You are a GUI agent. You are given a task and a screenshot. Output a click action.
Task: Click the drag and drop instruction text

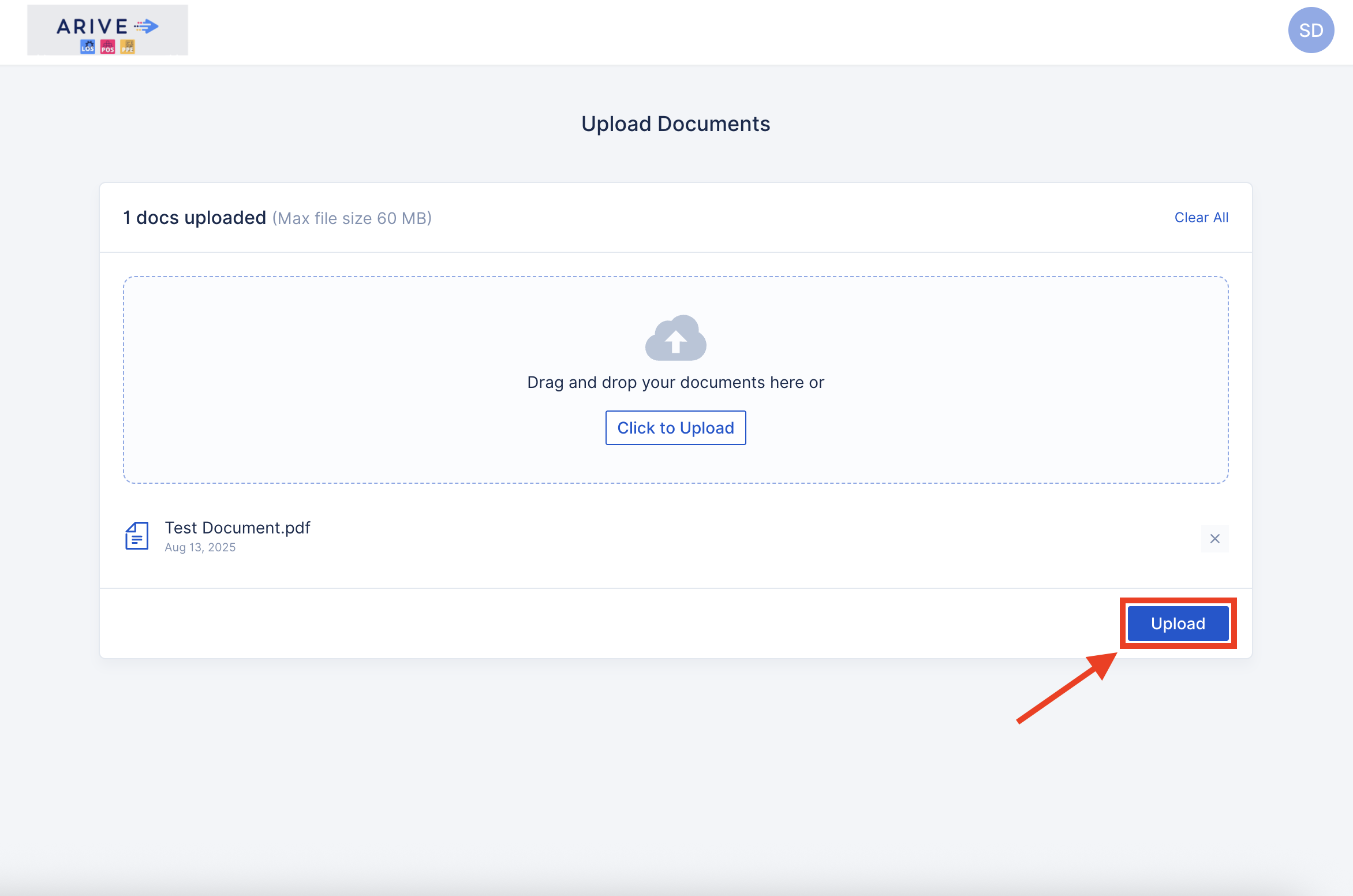click(675, 382)
